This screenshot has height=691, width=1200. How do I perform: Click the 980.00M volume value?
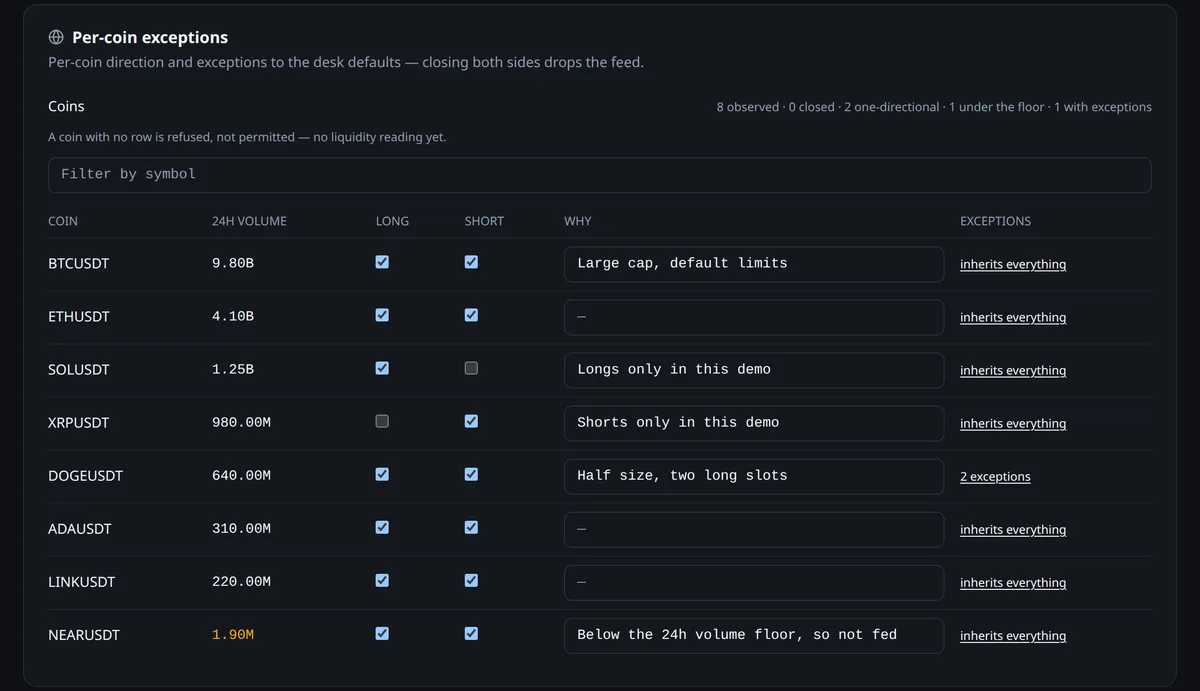click(x=241, y=422)
